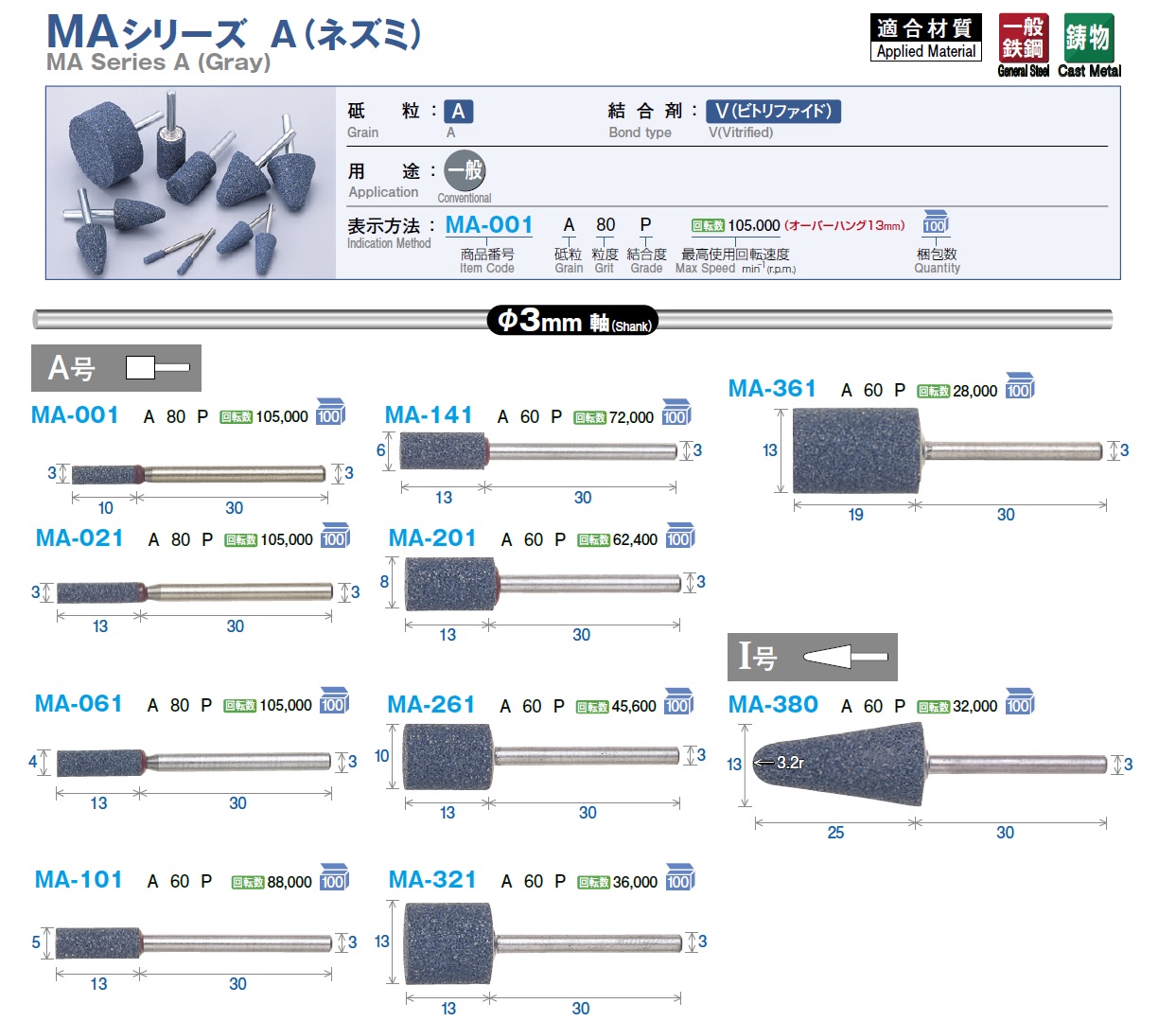Click the grouped mounted points product photo
Viewport: 1176px width, 1021px height.
pos(191,184)
